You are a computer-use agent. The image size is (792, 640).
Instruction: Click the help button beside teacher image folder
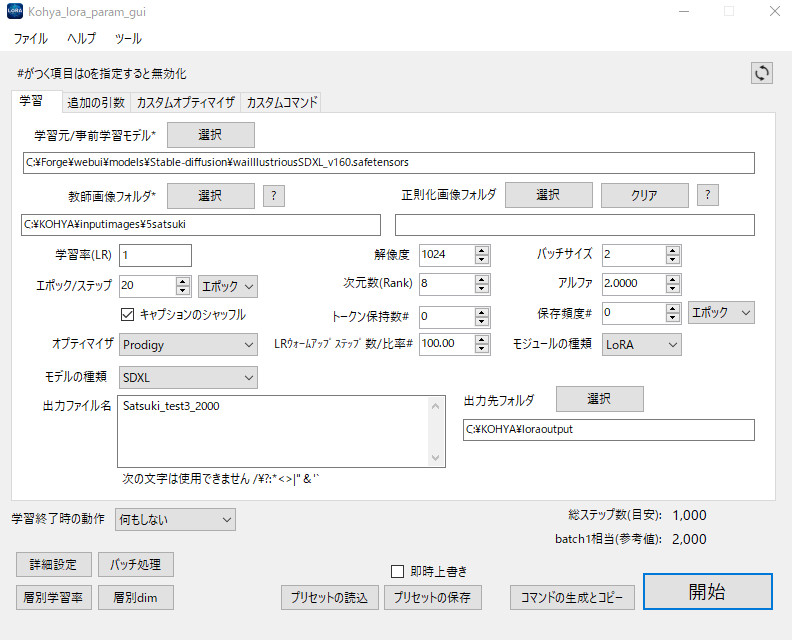click(x=274, y=195)
